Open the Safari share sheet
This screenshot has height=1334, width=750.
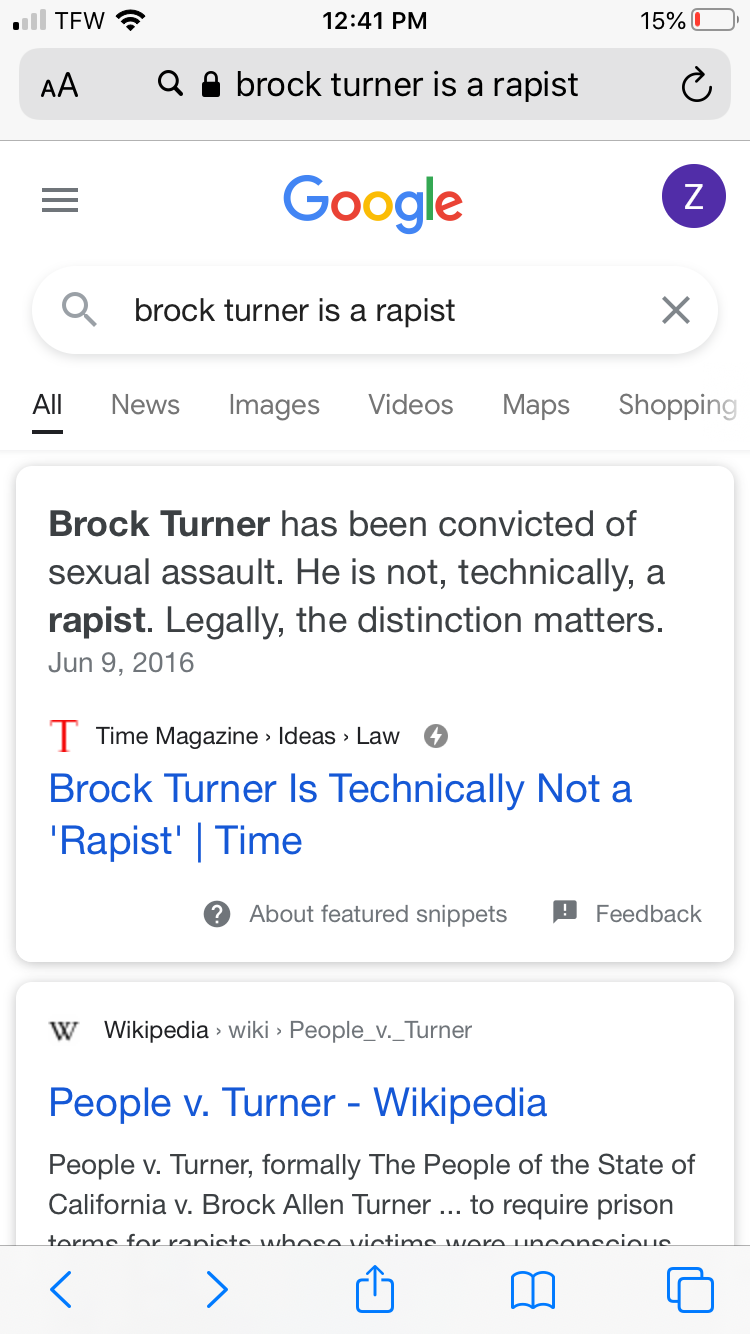[x=374, y=1290]
